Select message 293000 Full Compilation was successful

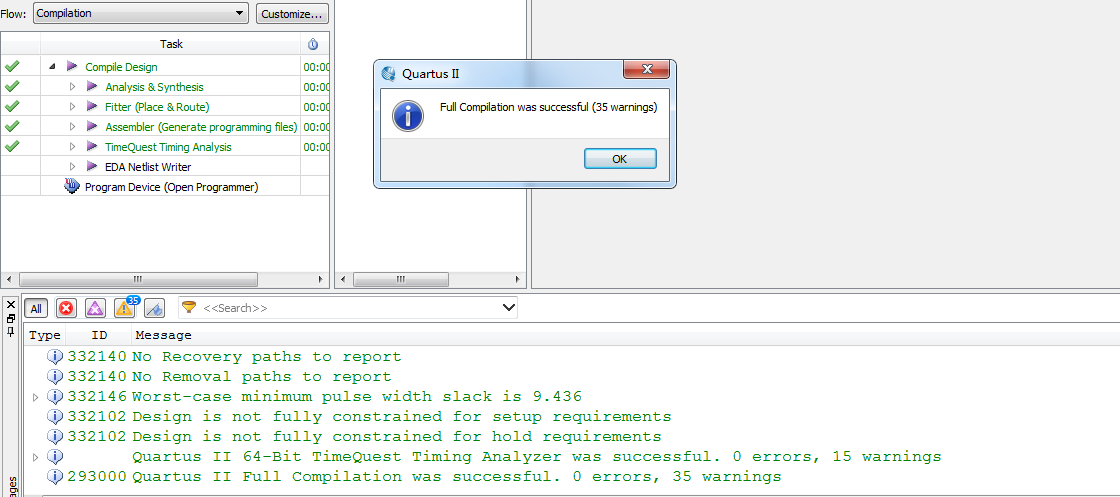456,476
